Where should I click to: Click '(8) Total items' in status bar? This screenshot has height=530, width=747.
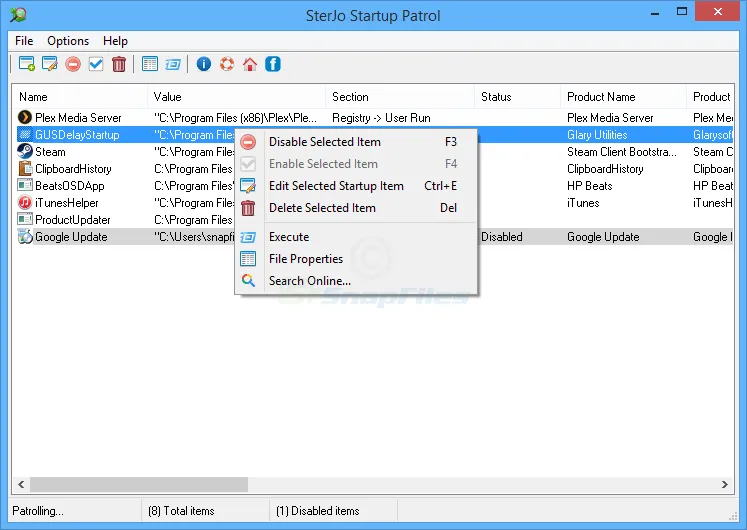click(x=181, y=511)
